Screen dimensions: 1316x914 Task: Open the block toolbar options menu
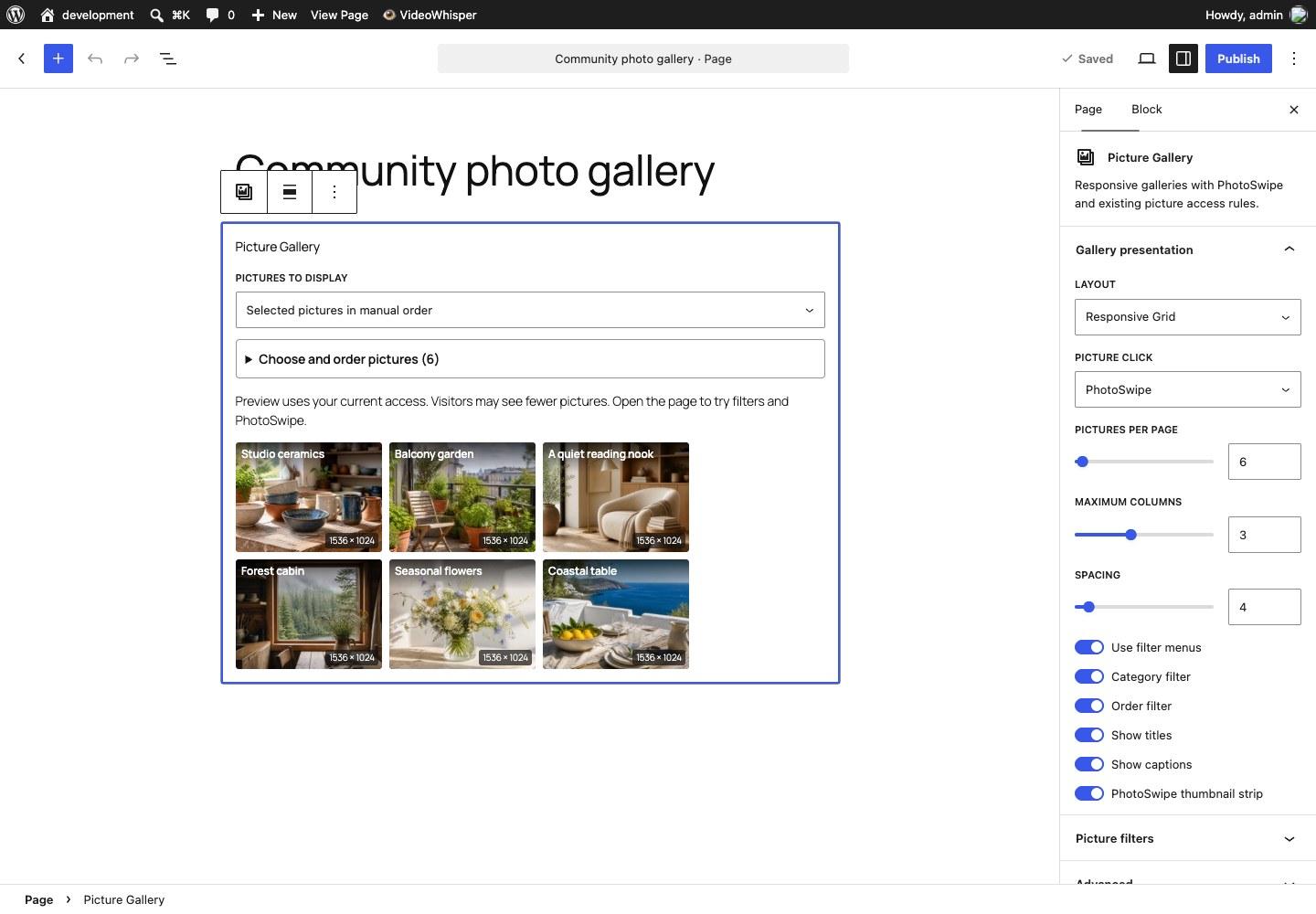tap(334, 192)
